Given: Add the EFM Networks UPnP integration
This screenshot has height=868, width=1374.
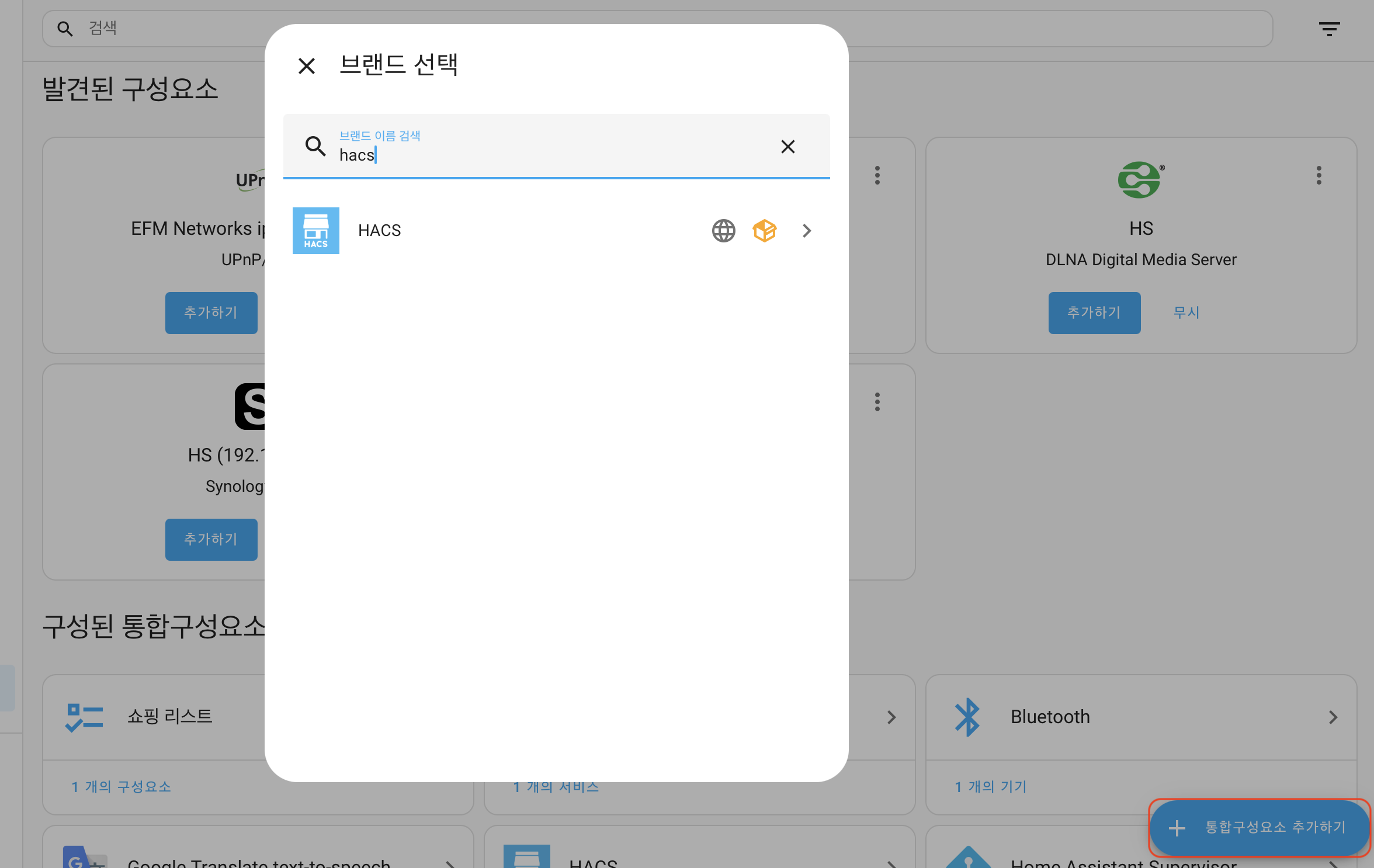Looking at the screenshot, I should tap(211, 313).
